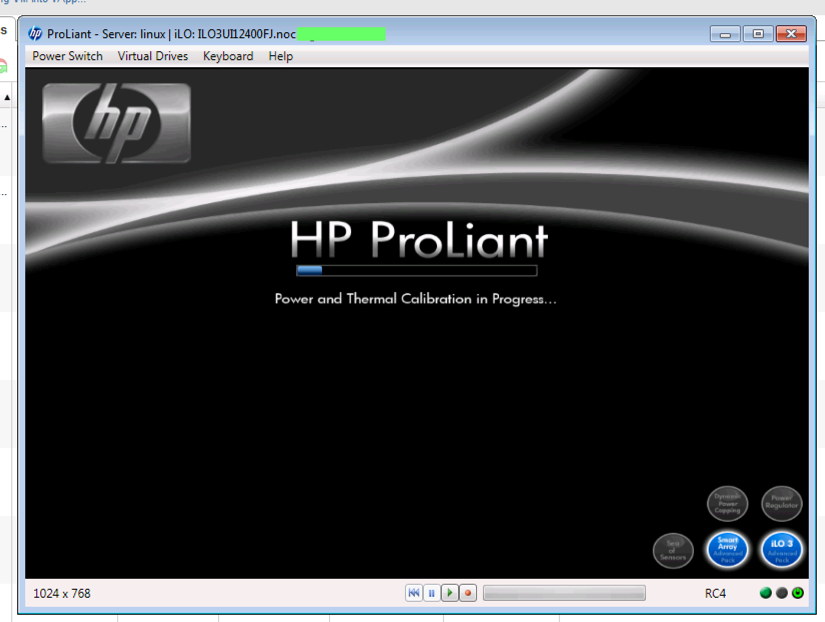Viewport: 825px width, 622px height.
Task: Click the Dynamic Power Capping badge
Action: [727, 504]
